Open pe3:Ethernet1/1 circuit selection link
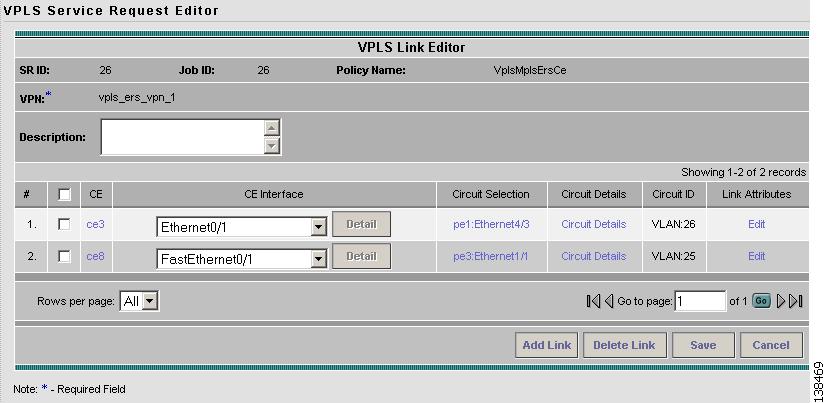Viewport: 824px width, 403px height. 491,256
